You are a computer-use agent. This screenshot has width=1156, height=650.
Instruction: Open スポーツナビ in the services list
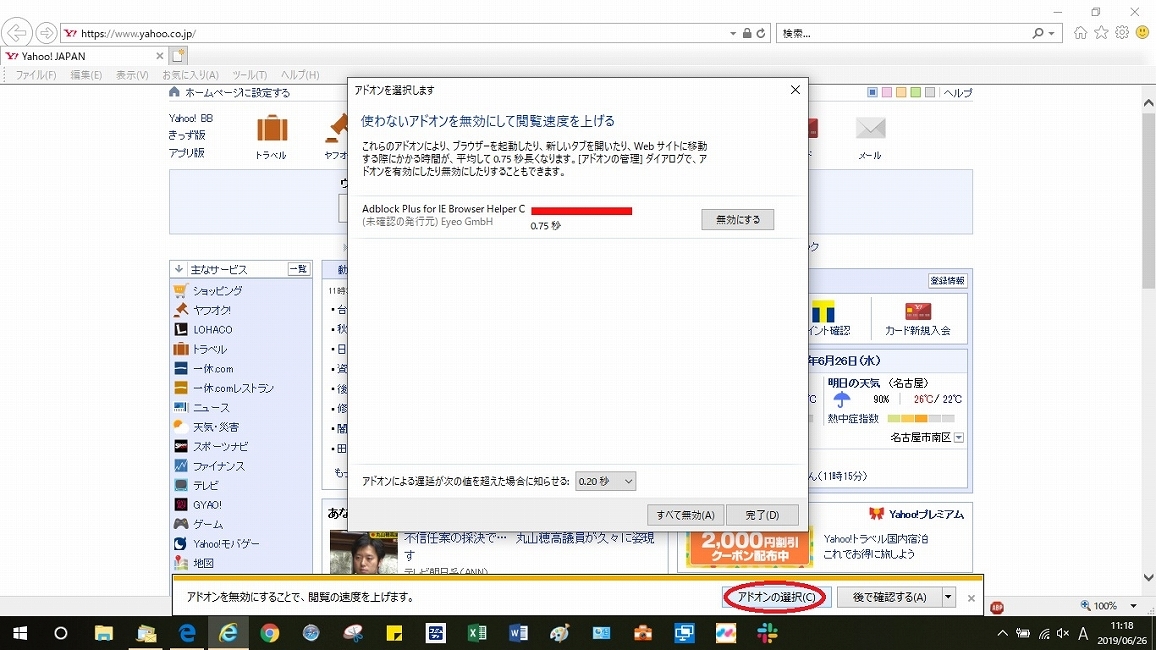(x=220, y=447)
